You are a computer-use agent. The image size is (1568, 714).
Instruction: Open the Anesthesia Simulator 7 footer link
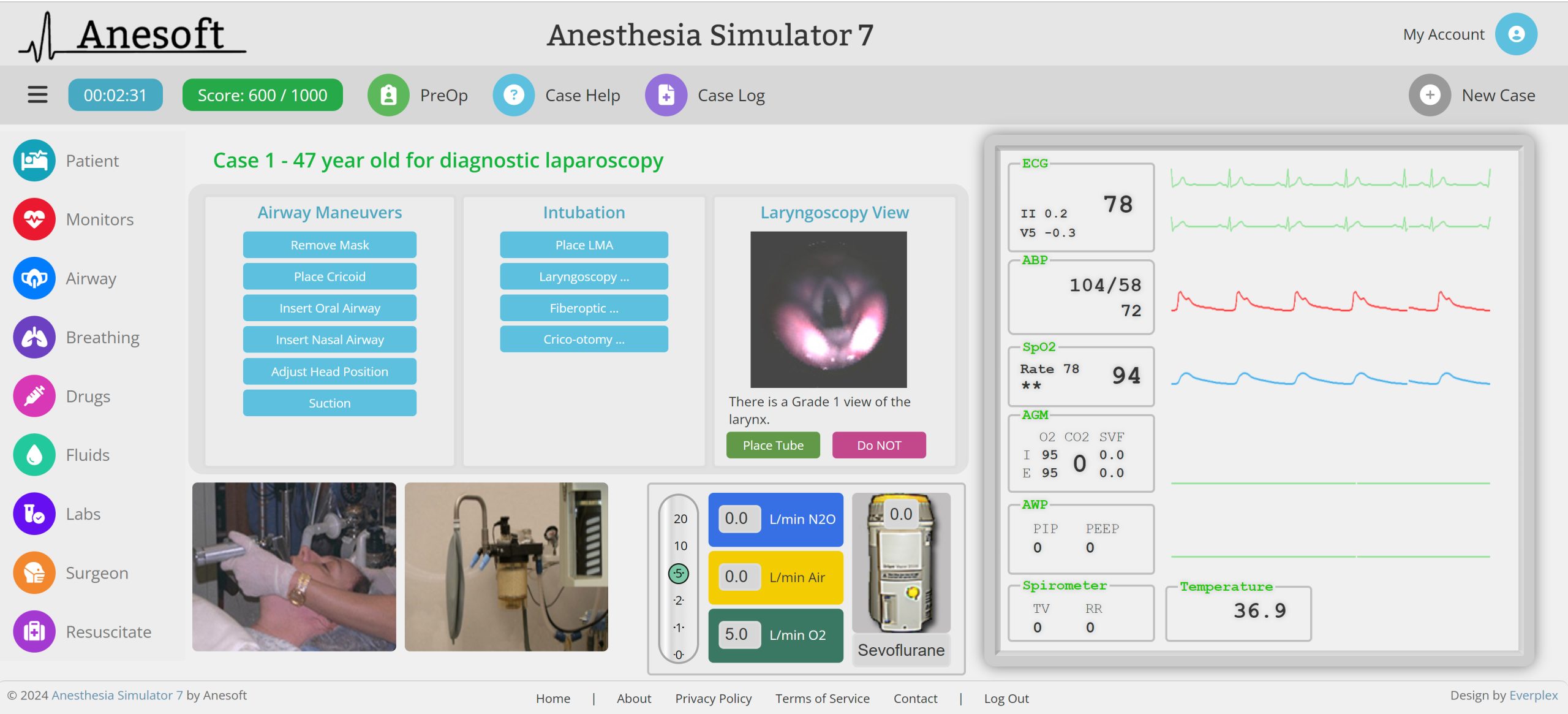[x=117, y=695]
